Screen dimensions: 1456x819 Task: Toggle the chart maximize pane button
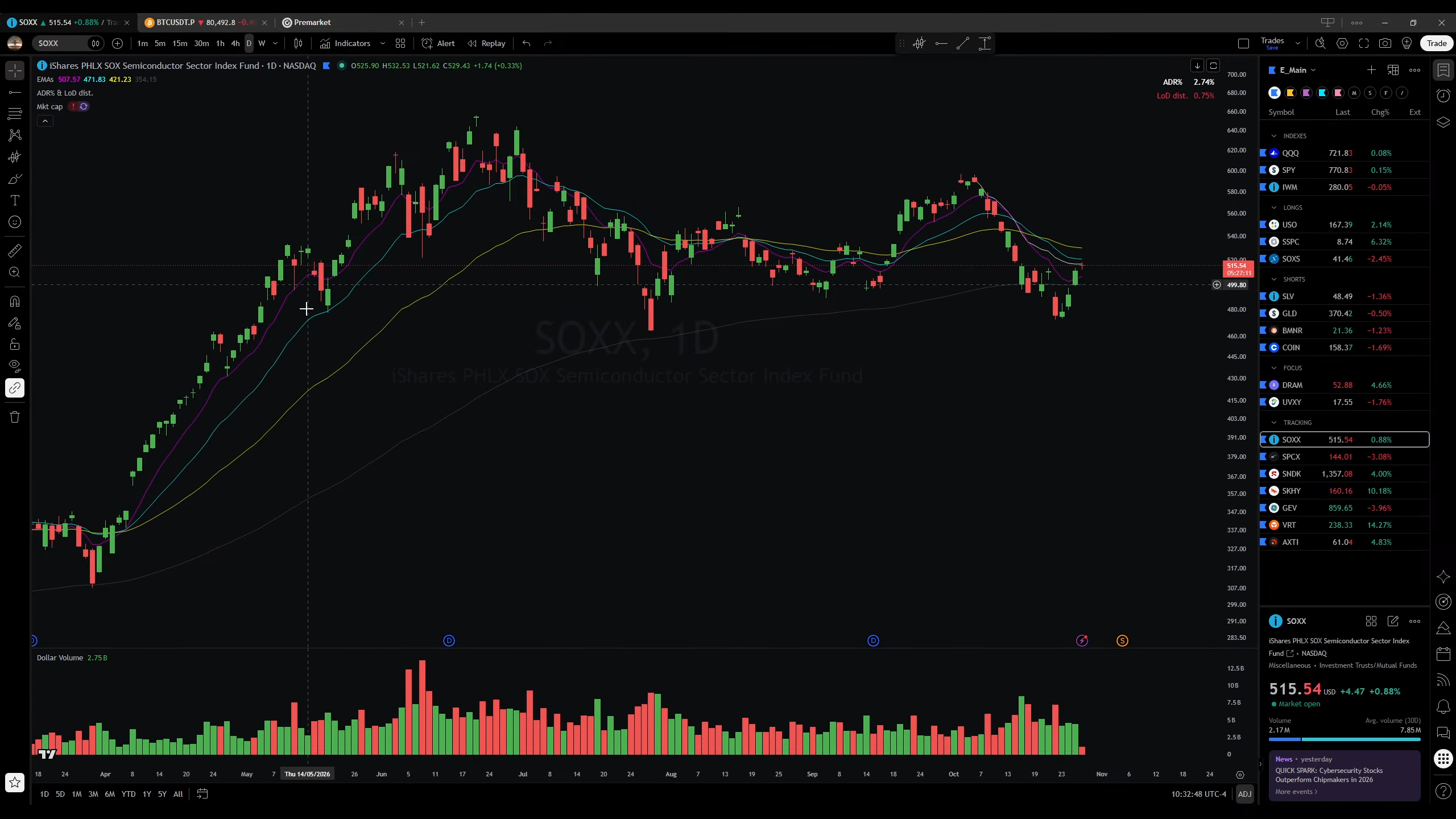(1213, 66)
